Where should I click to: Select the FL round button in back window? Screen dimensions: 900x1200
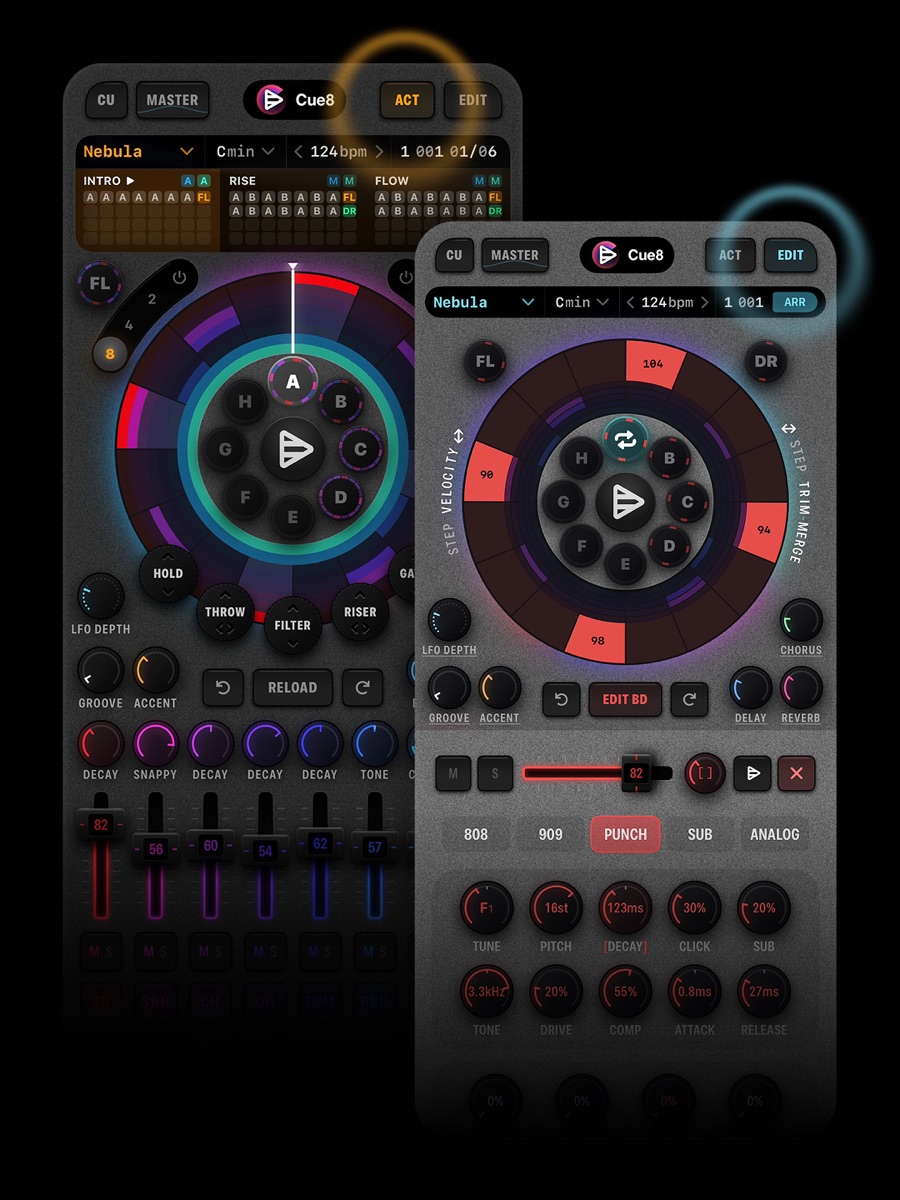100,283
